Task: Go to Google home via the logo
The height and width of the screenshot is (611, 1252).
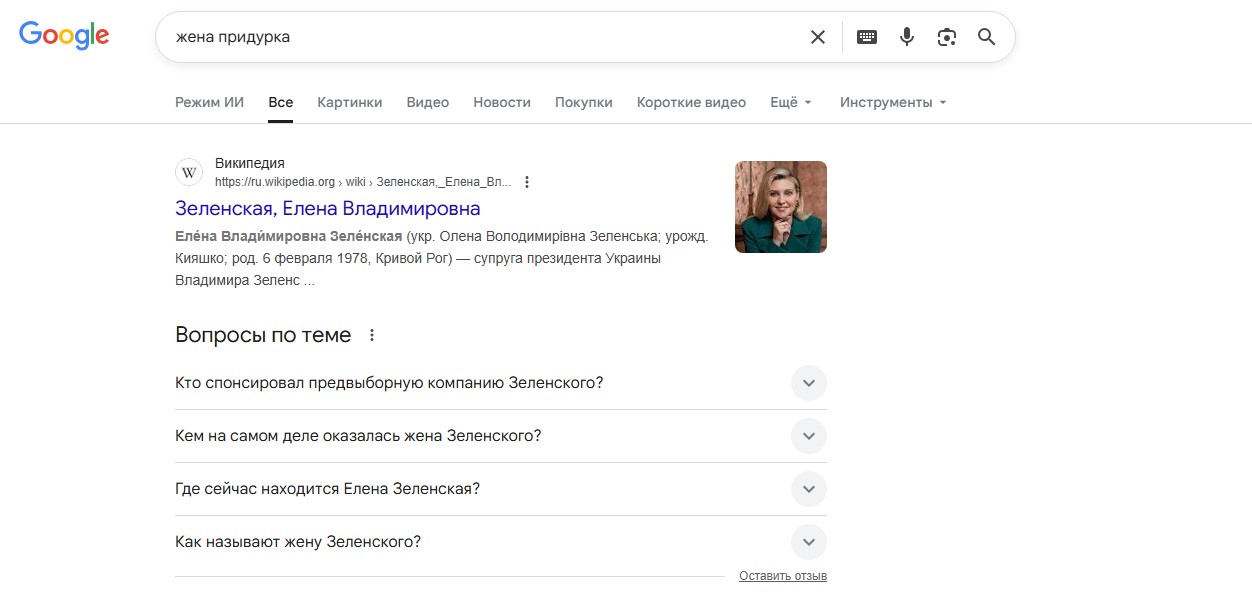Action: [64, 36]
